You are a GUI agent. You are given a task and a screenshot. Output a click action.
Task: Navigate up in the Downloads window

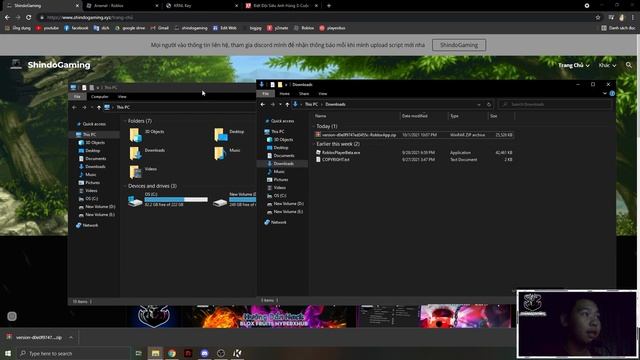[287, 104]
